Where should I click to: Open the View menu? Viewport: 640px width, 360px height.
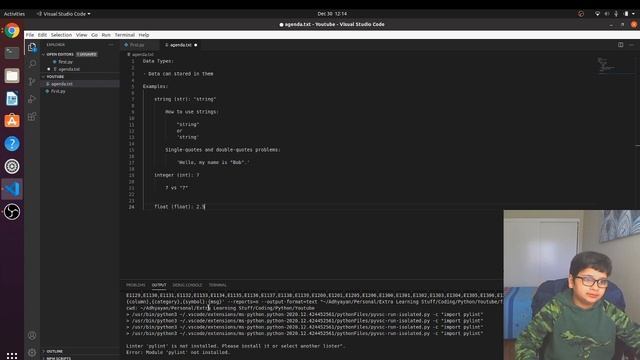[x=82, y=35]
